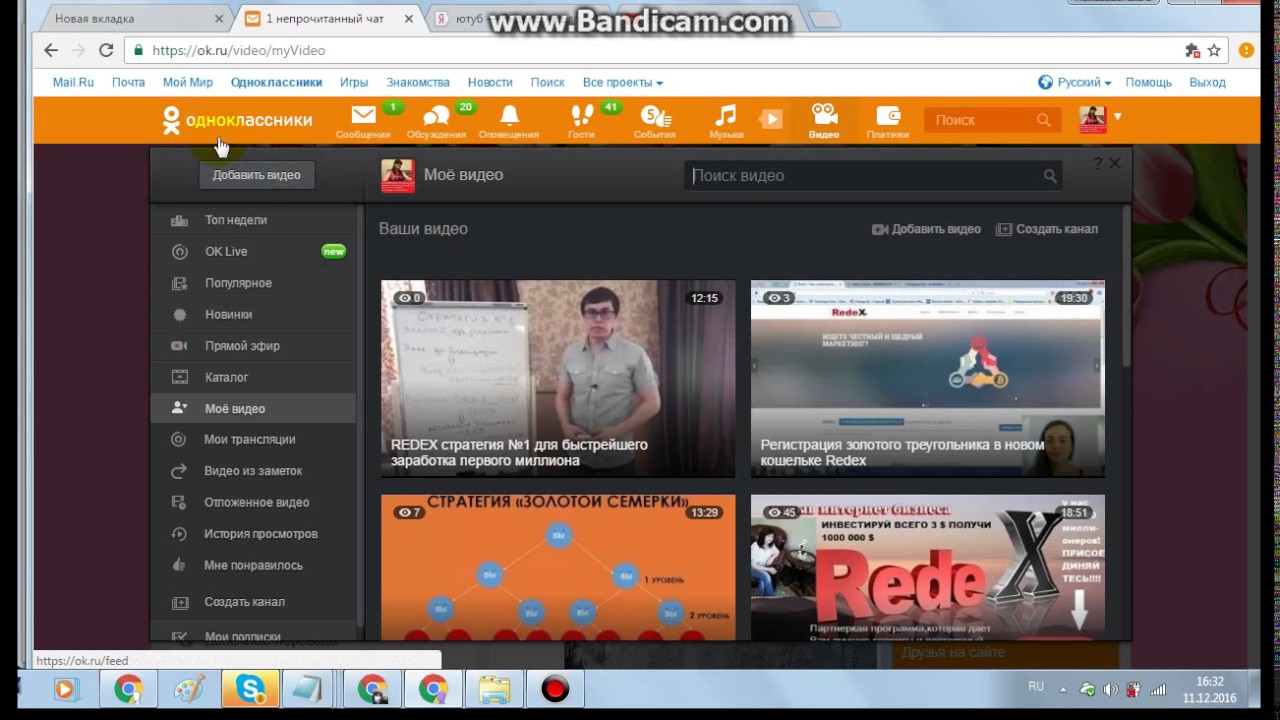Click magnifier in Поиск видео field
1280x720 pixels.
pyautogui.click(x=1050, y=176)
